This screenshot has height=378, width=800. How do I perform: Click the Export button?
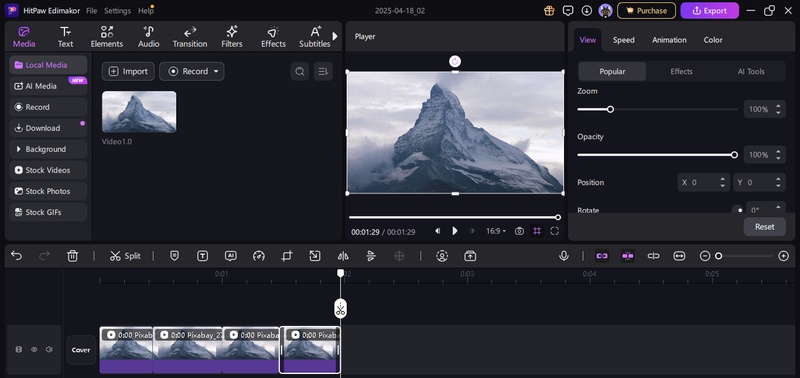pos(710,10)
